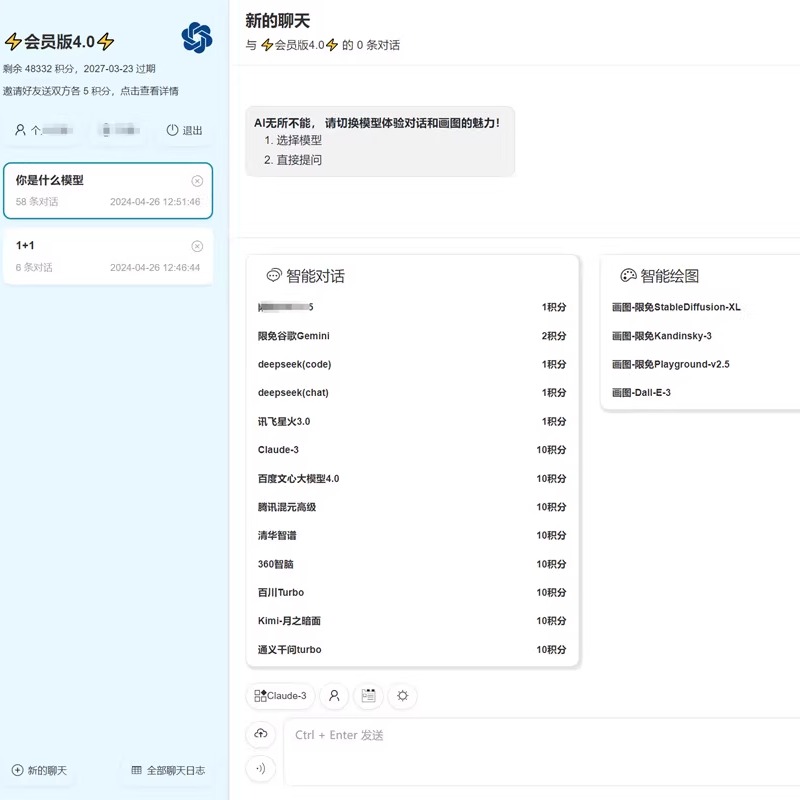Click the user profile icon in the sidebar
800x800 pixels.
pos(18,130)
